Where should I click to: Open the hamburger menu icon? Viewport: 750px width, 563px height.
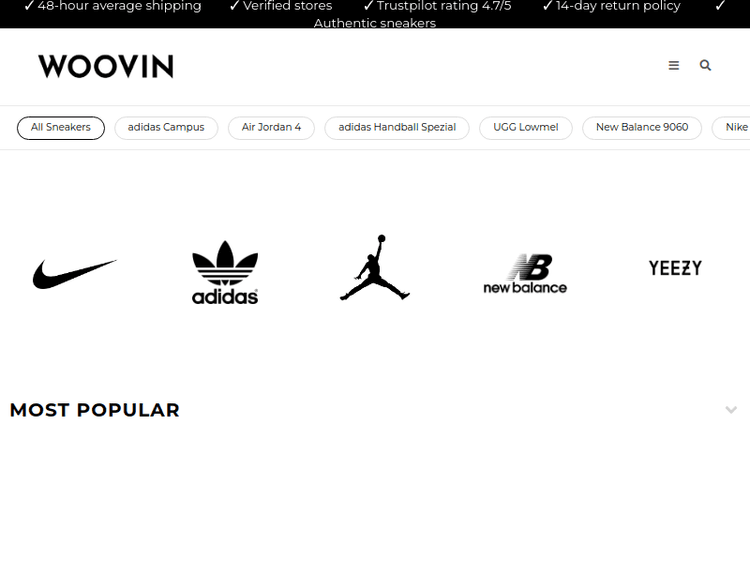673,66
